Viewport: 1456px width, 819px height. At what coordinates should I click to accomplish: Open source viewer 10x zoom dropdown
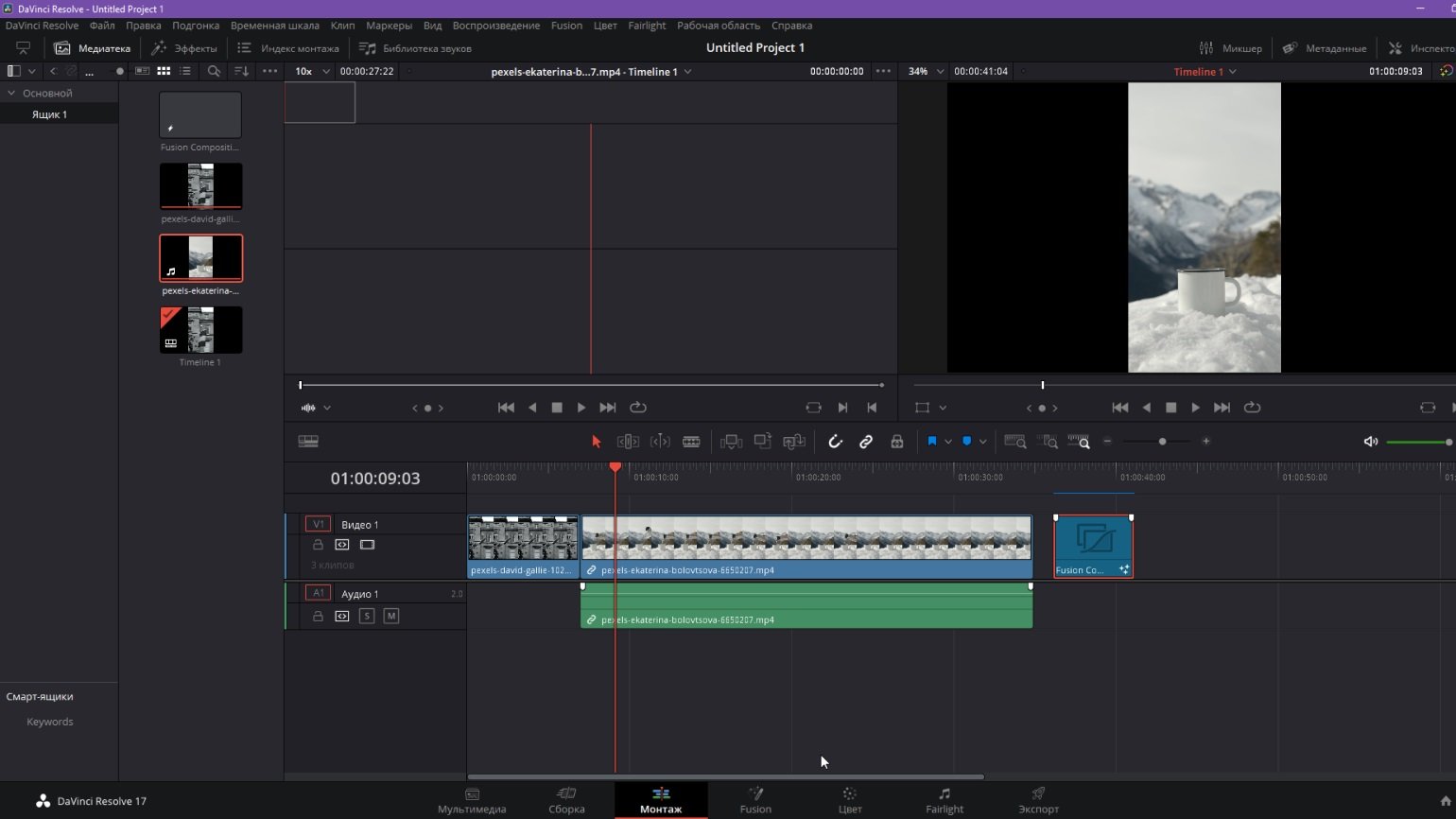click(x=312, y=71)
